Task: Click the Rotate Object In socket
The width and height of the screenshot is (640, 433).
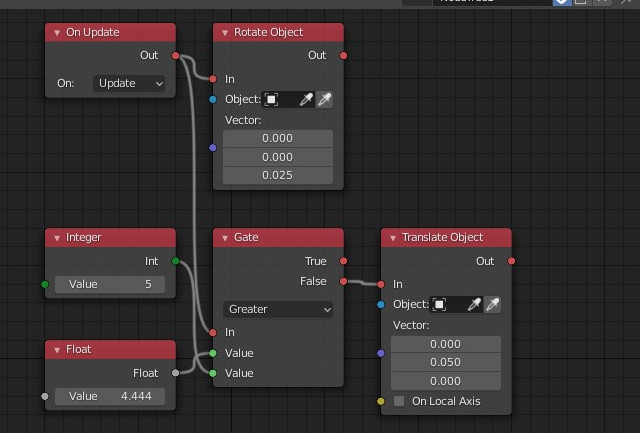Action: point(213,79)
